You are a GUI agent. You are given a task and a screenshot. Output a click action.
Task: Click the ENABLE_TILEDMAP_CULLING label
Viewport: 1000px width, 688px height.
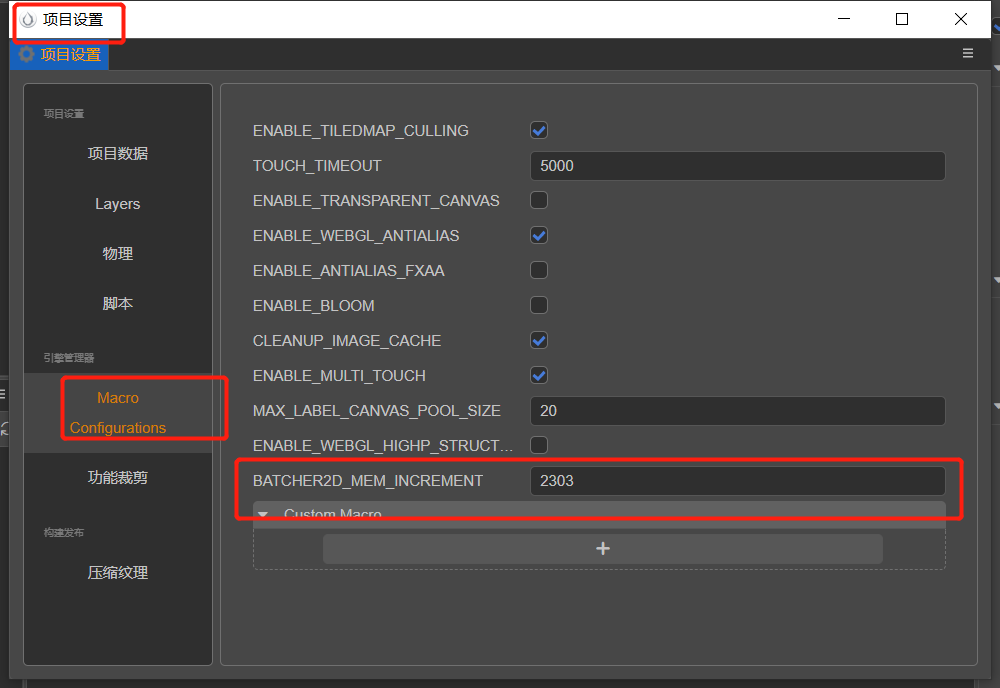coord(360,131)
